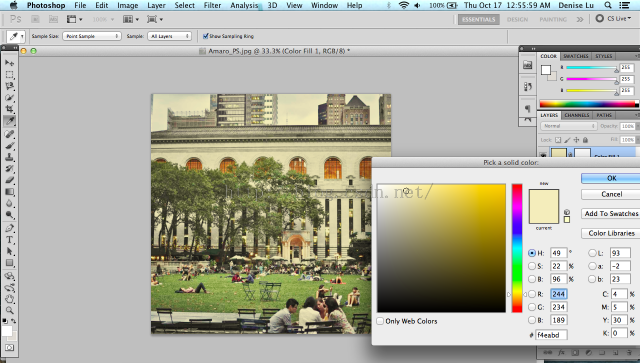The height and width of the screenshot is (363, 640).
Task: Click the Color Libraries button
Action: click(611, 233)
